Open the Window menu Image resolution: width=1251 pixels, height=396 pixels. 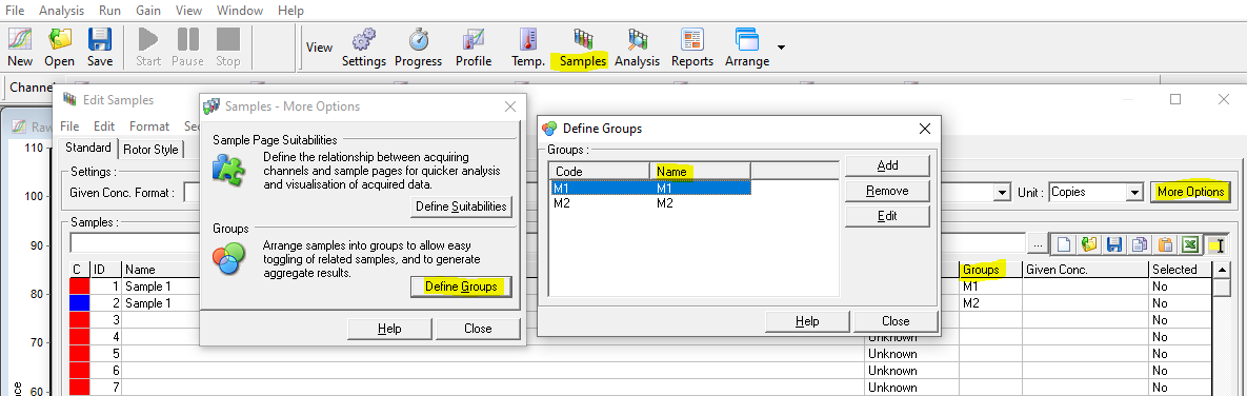point(240,10)
